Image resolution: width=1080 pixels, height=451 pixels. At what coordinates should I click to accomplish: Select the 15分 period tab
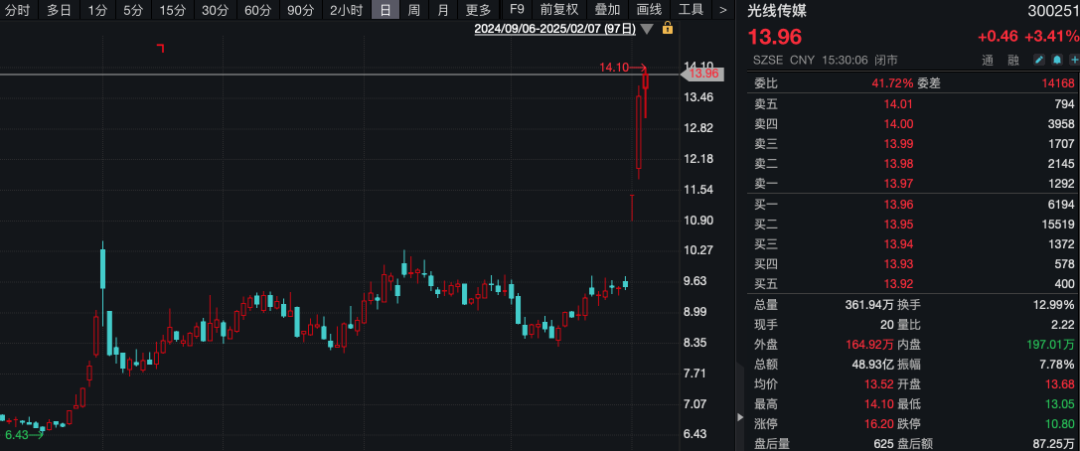click(172, 10)
